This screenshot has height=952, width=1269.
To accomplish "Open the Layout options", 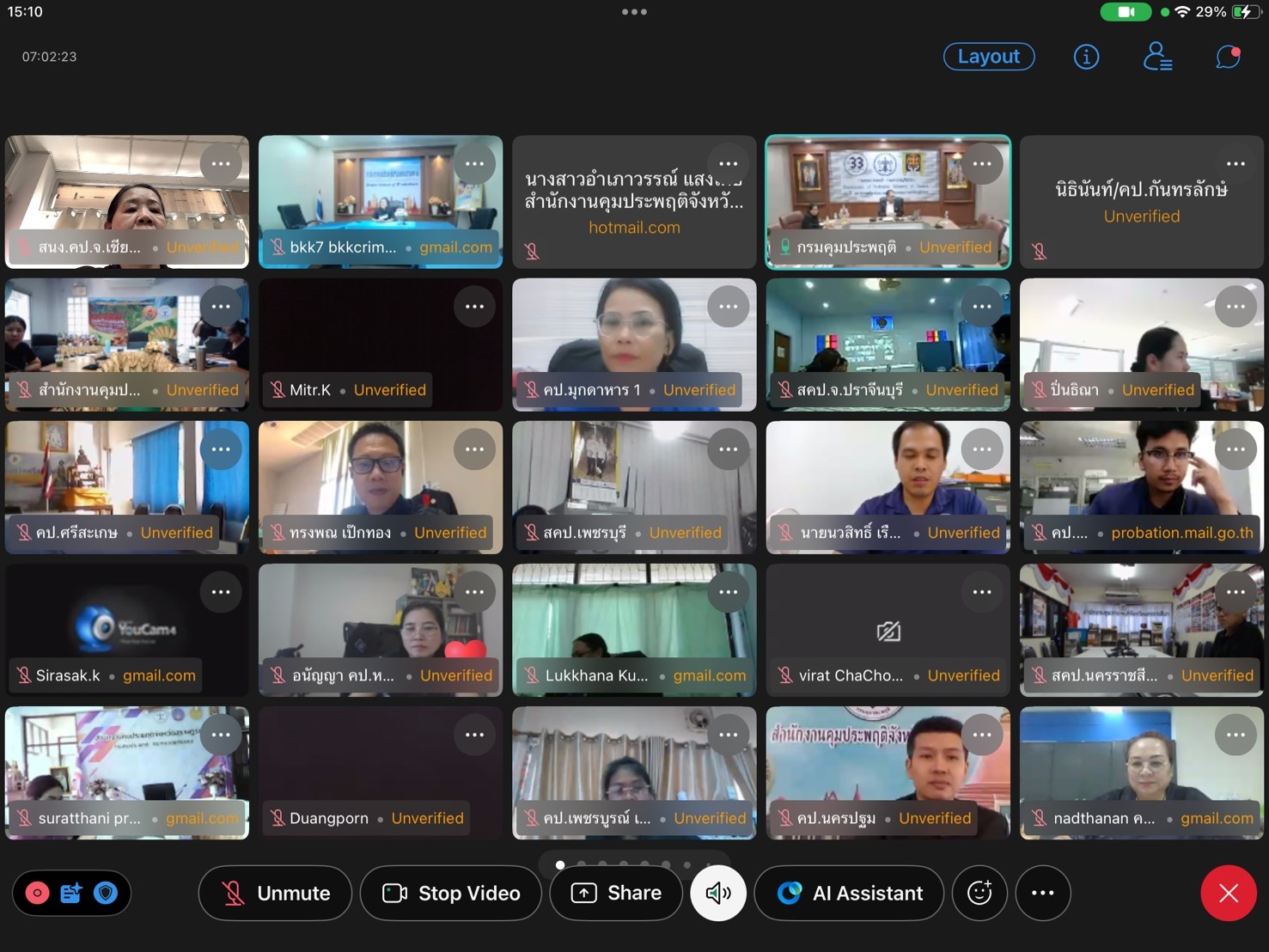I will click(x=988, y=57).
